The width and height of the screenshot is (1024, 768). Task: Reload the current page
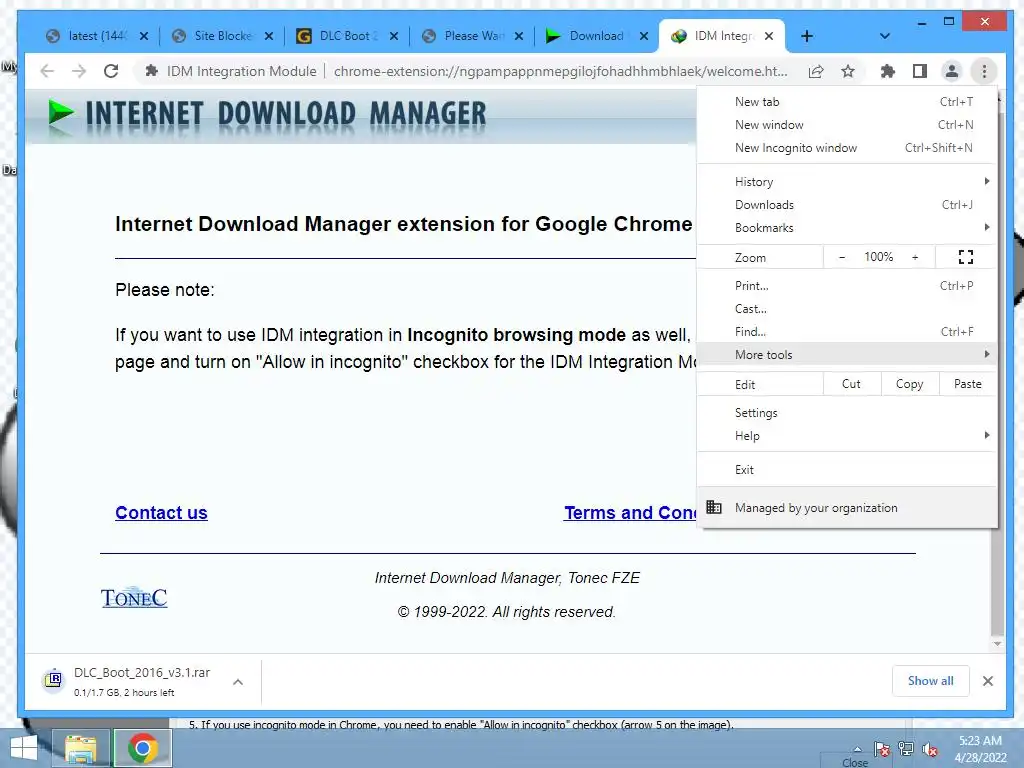[x=111, y=71]
